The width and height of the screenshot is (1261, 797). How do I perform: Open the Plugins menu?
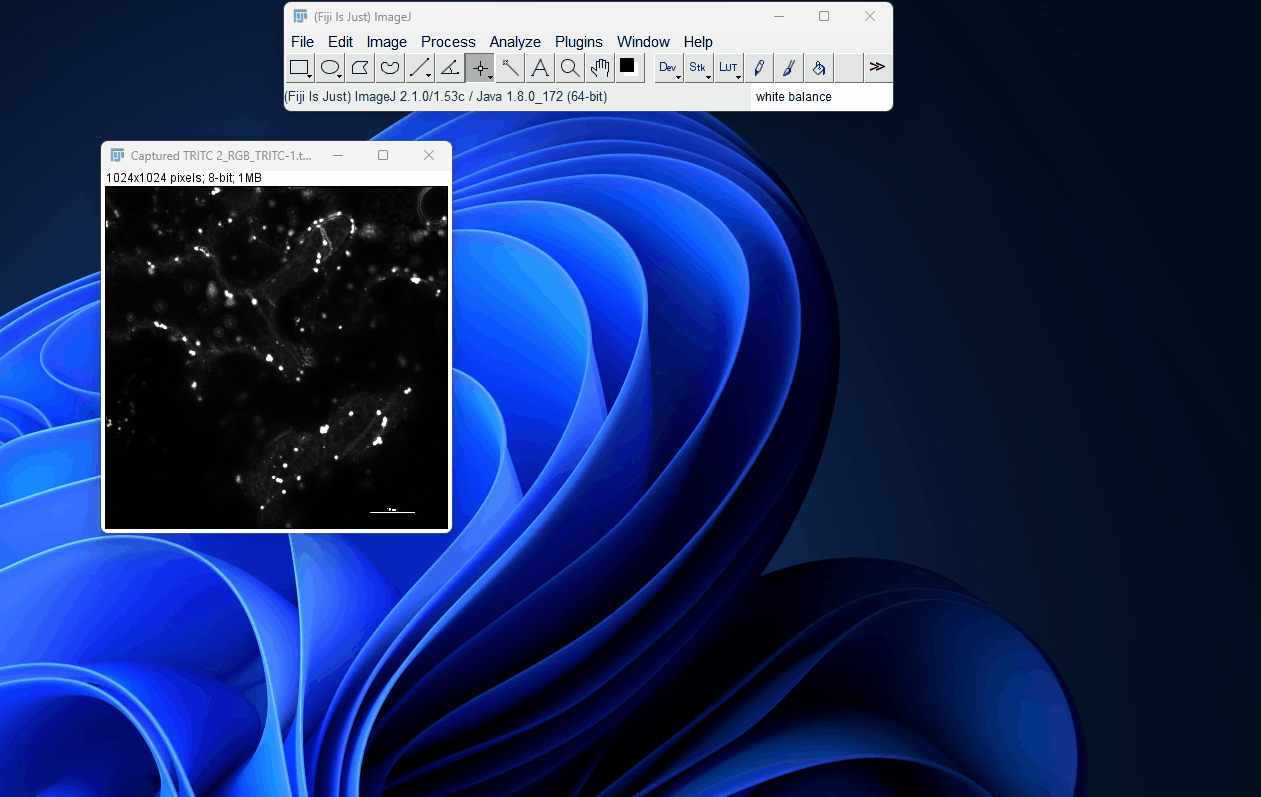click(579, 42)
